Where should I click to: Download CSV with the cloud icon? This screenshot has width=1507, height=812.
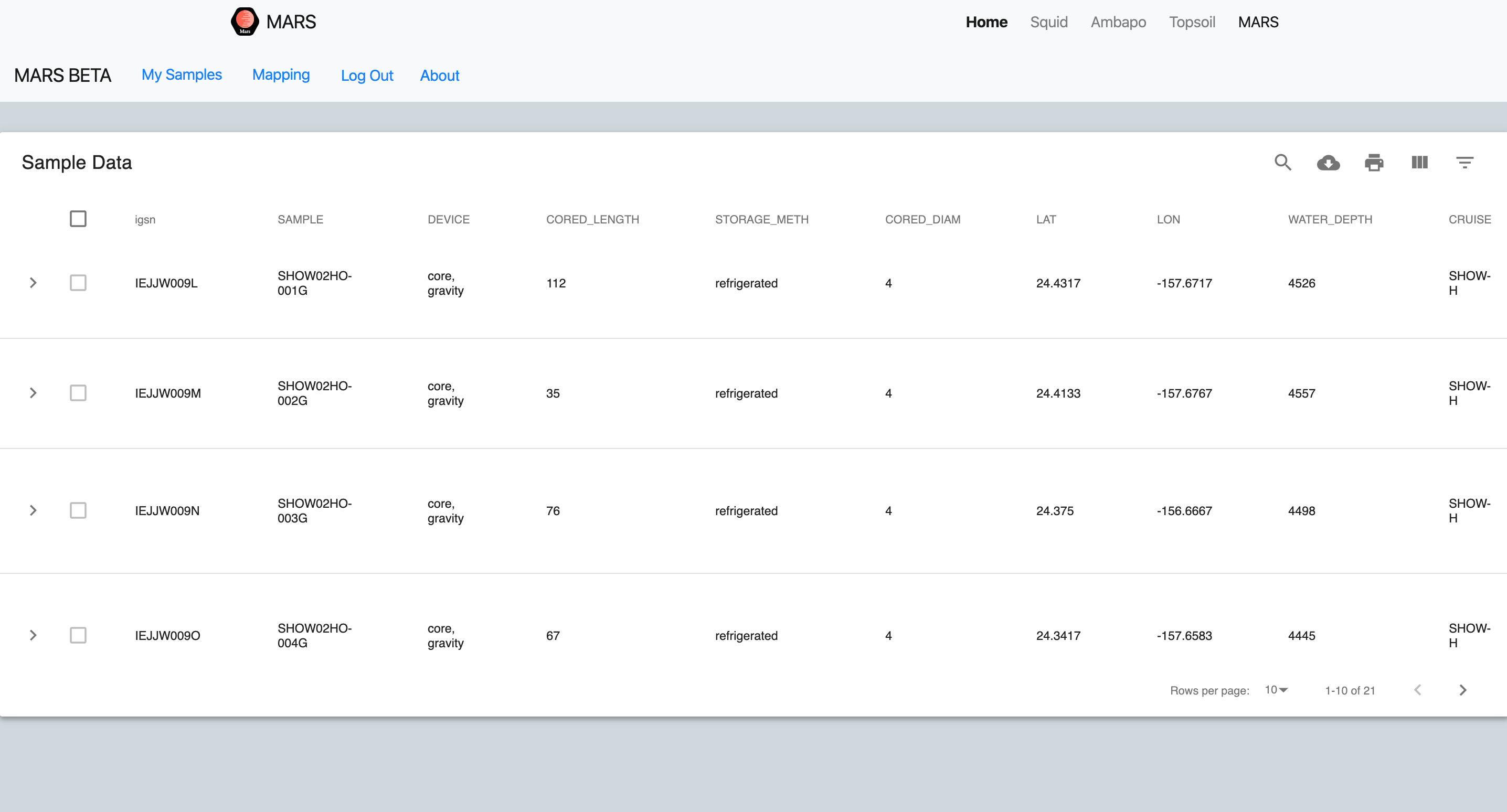pos(1329,162)
